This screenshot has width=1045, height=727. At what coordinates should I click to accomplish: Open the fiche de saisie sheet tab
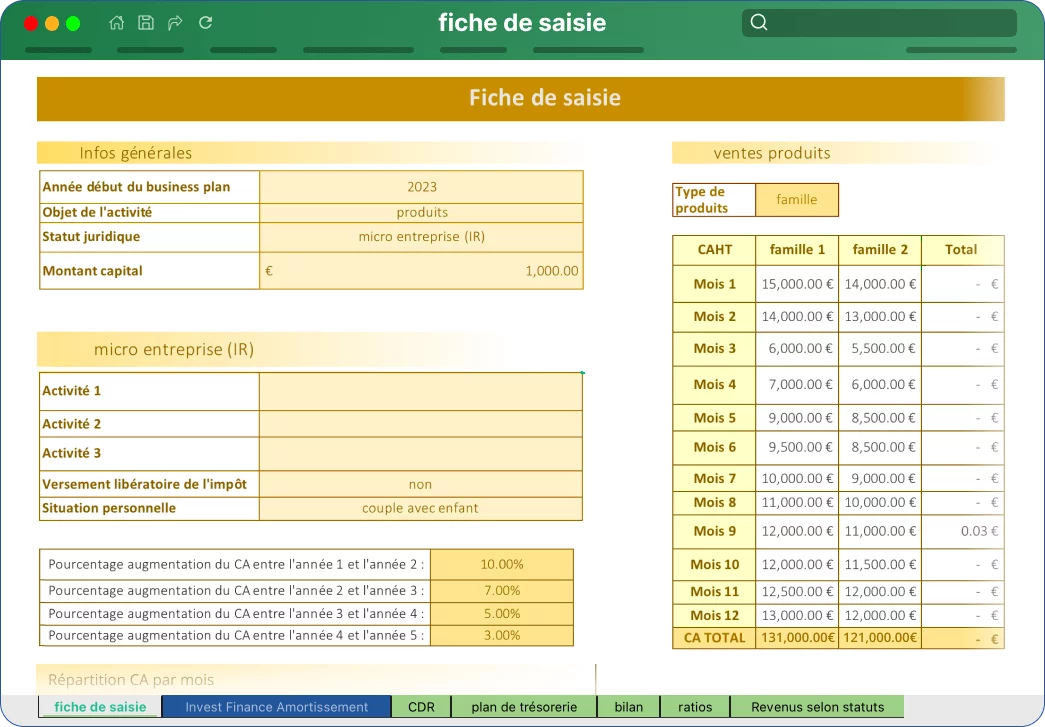tap(100, 707)
